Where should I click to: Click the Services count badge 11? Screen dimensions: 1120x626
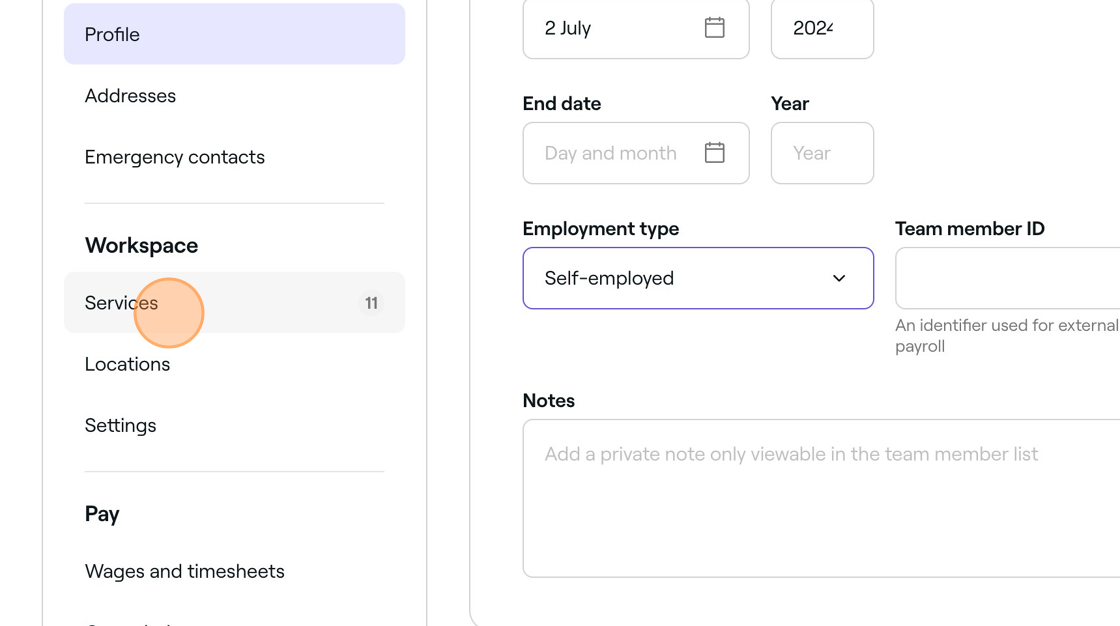[371, 303]
